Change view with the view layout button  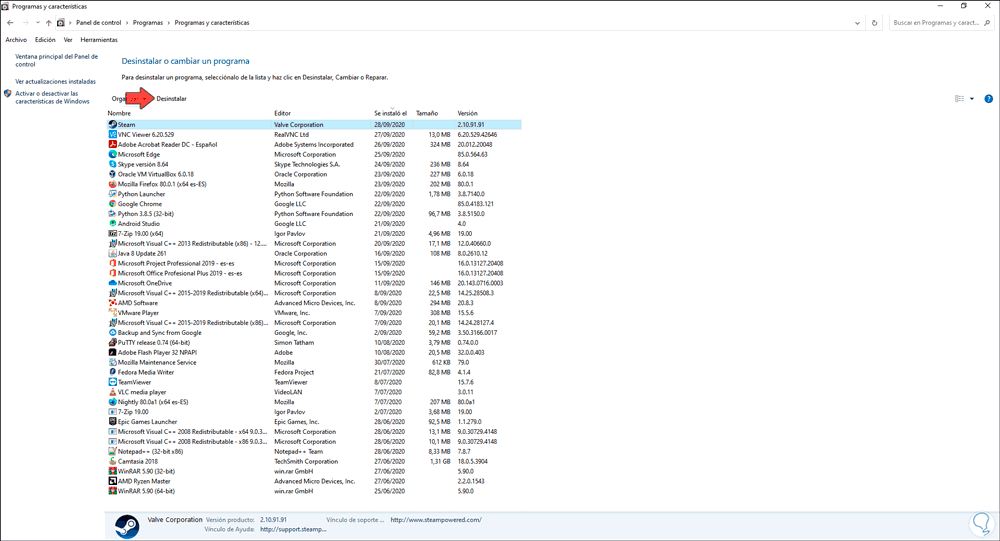point(959,99)
